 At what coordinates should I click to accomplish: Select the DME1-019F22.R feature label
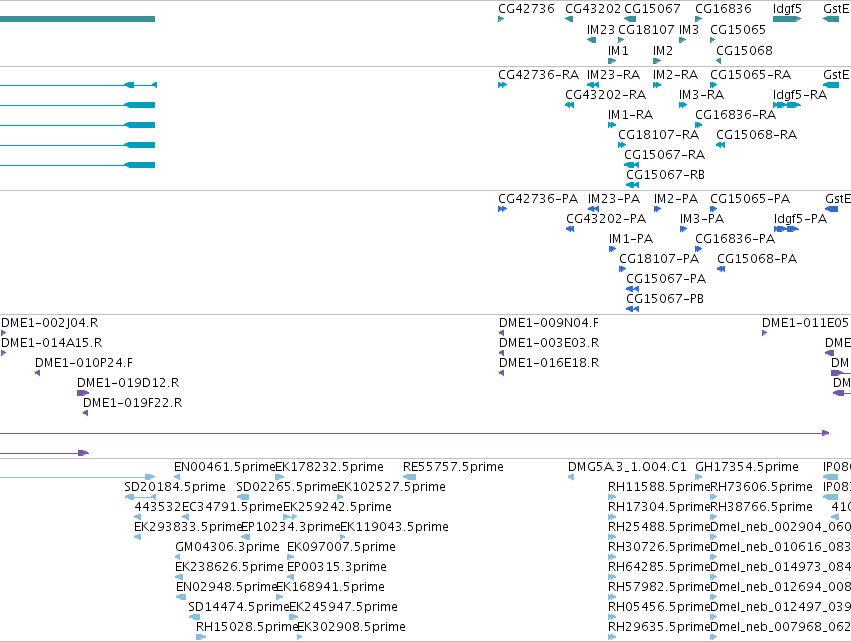[x=132, y=403]
